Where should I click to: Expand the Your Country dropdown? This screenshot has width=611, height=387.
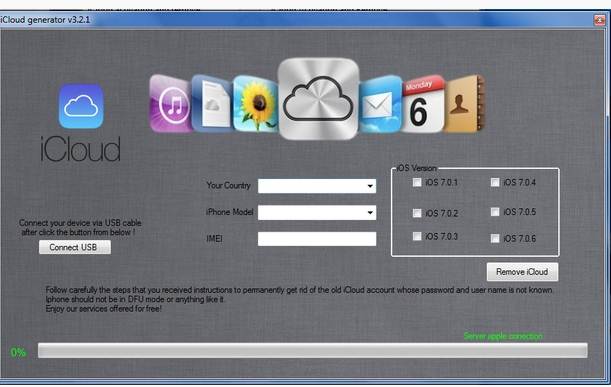tap(317, 186)
